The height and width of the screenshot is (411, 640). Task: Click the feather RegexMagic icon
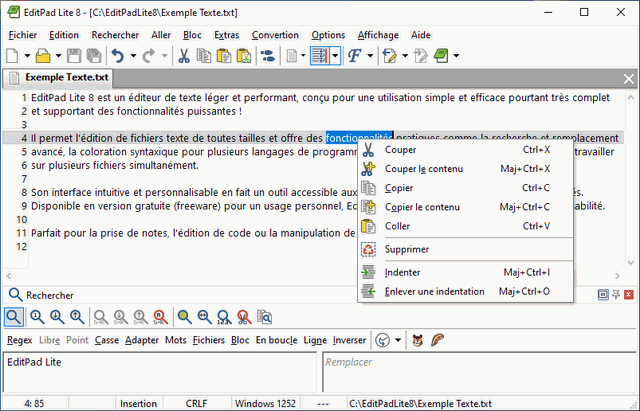pos(437,340)
